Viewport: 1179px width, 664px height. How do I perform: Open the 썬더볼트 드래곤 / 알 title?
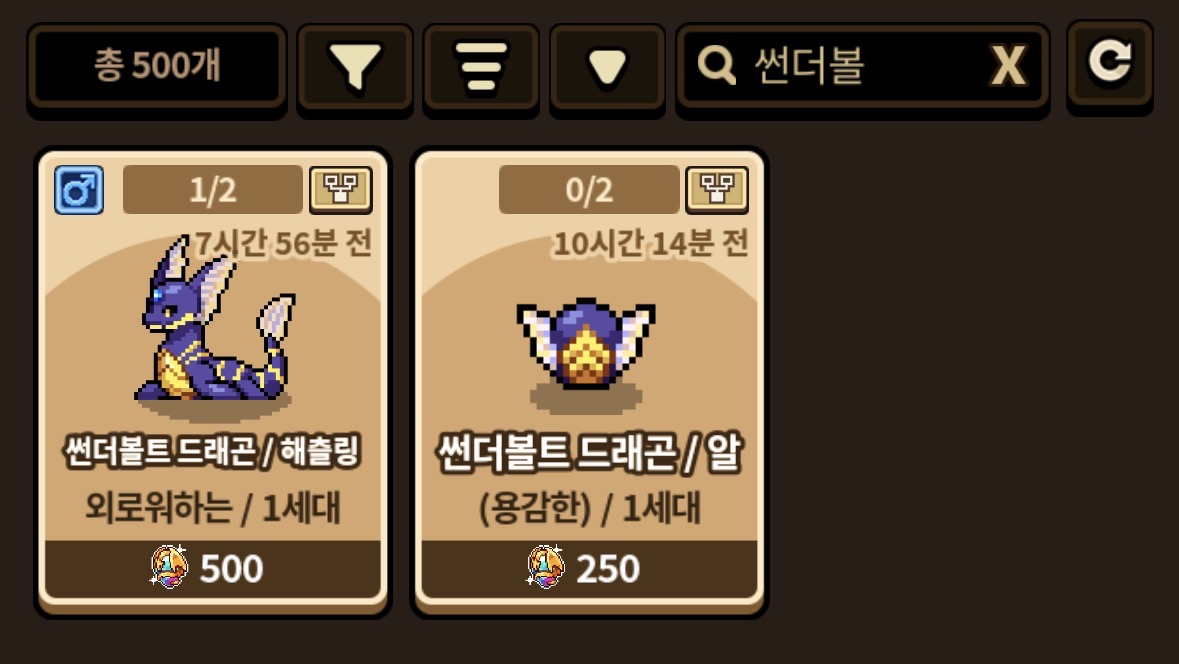click(589, 453)
